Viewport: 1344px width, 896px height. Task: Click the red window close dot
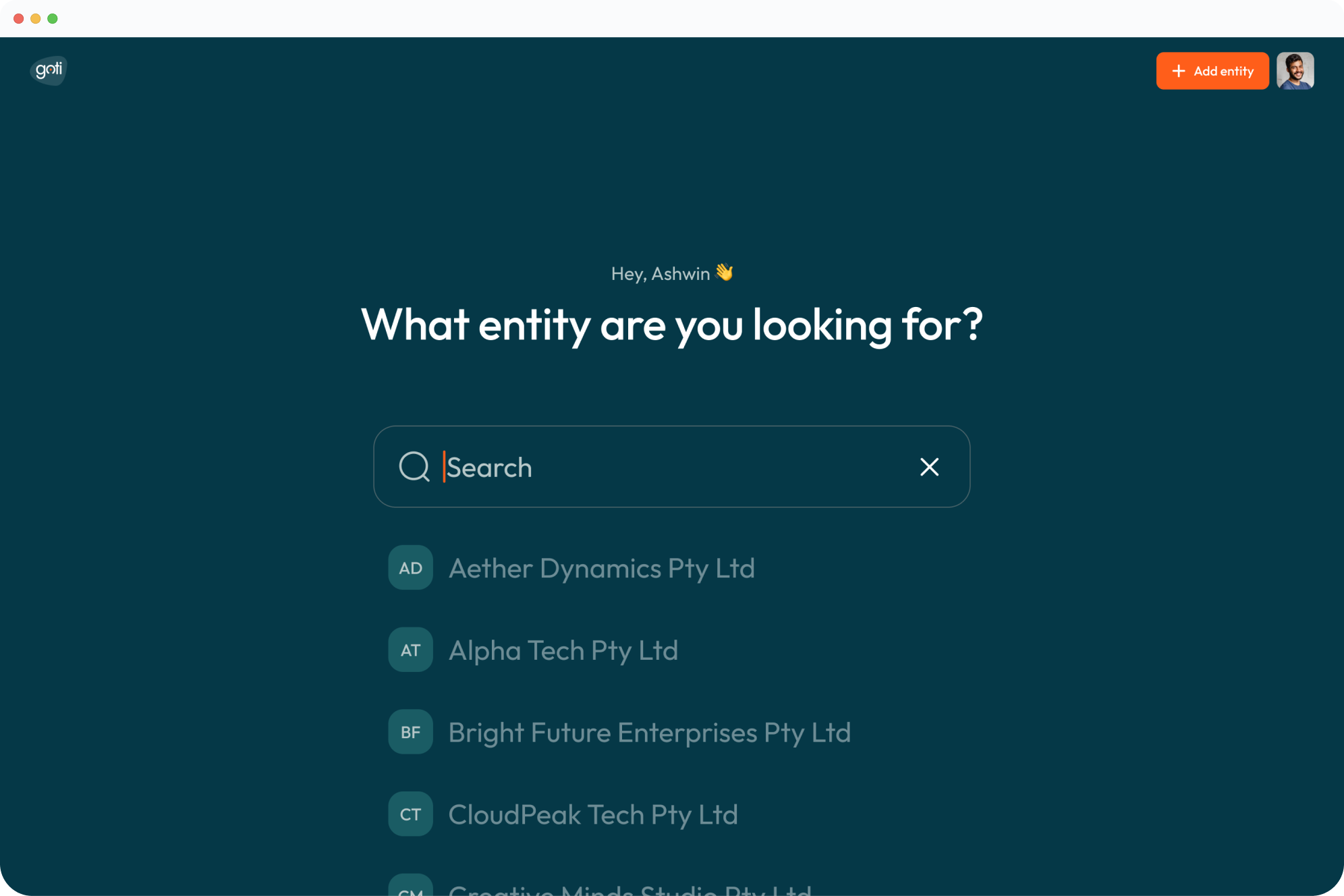(19, 18)
